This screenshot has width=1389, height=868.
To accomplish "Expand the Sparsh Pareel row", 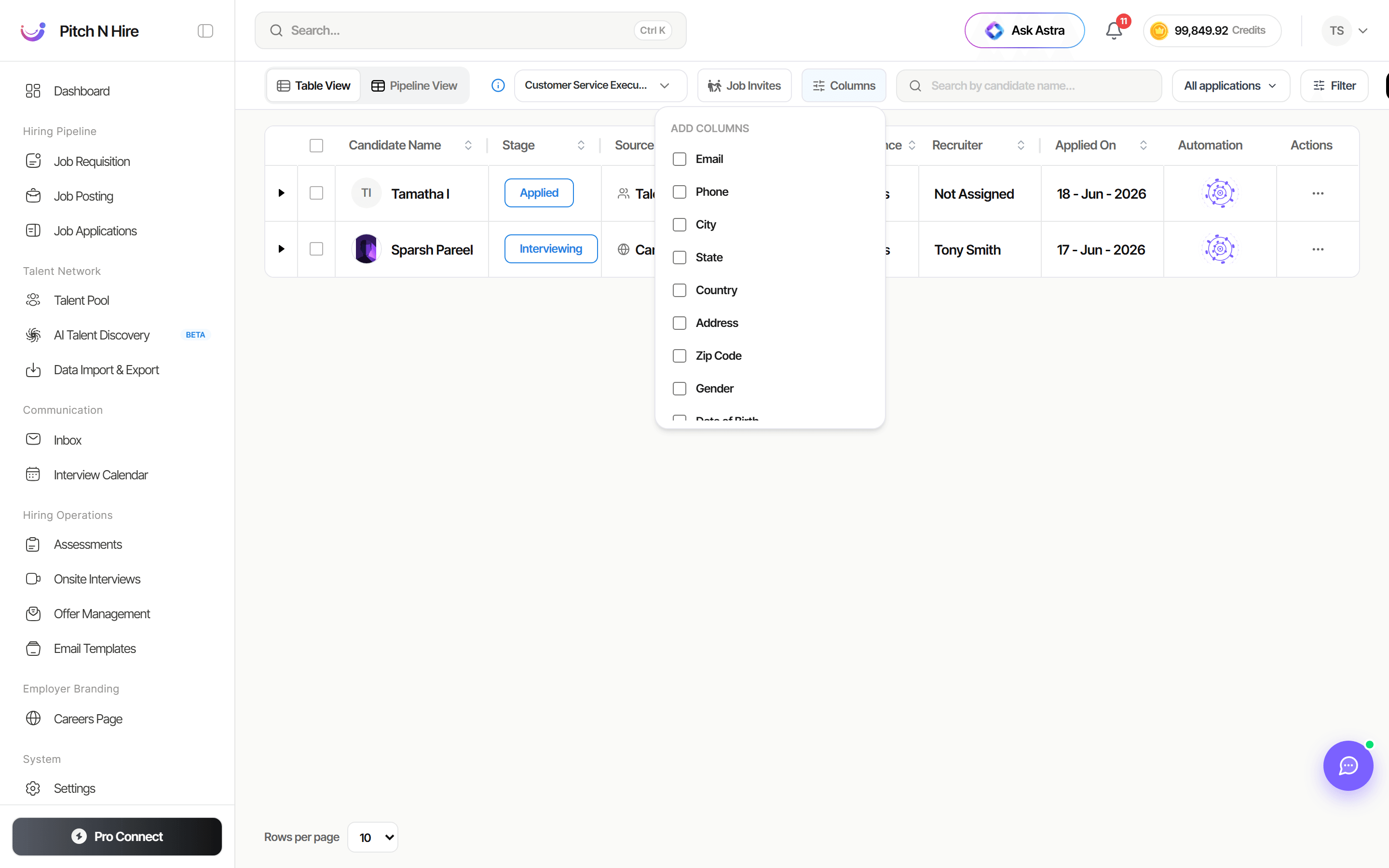I will (x=281, y=248).
